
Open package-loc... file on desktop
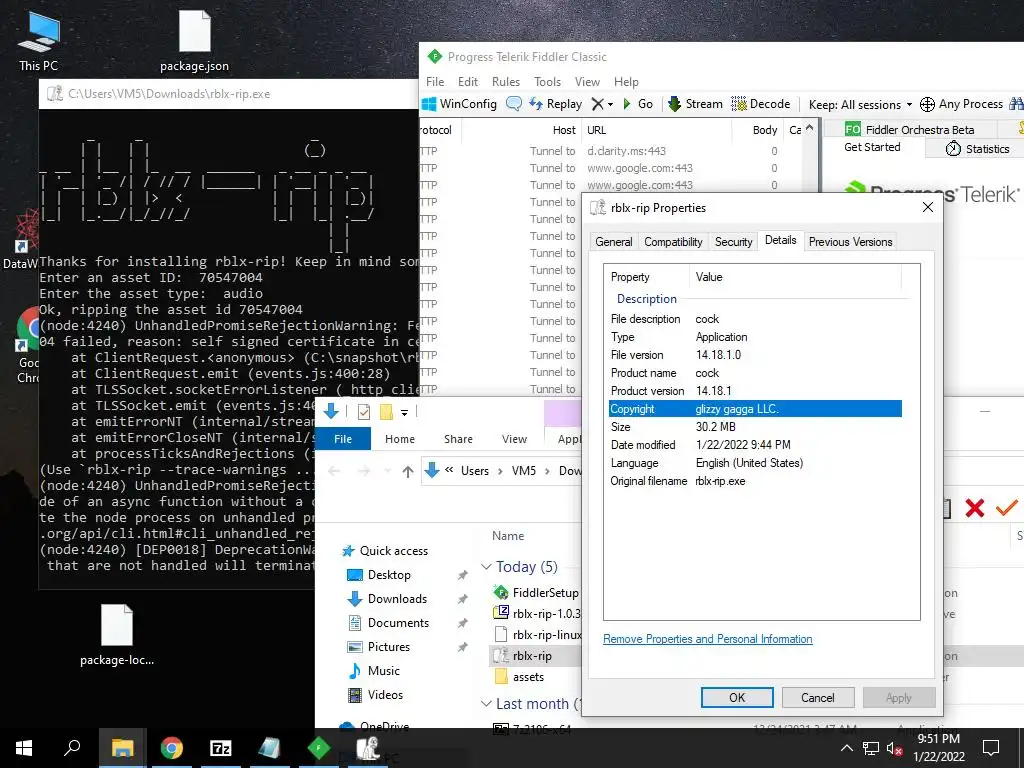click(117, 635)
